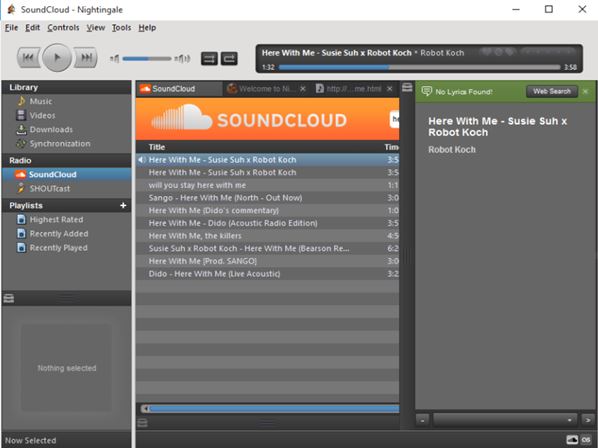
Task: Select the Bearson Remix track row
Action: (268, 249)
